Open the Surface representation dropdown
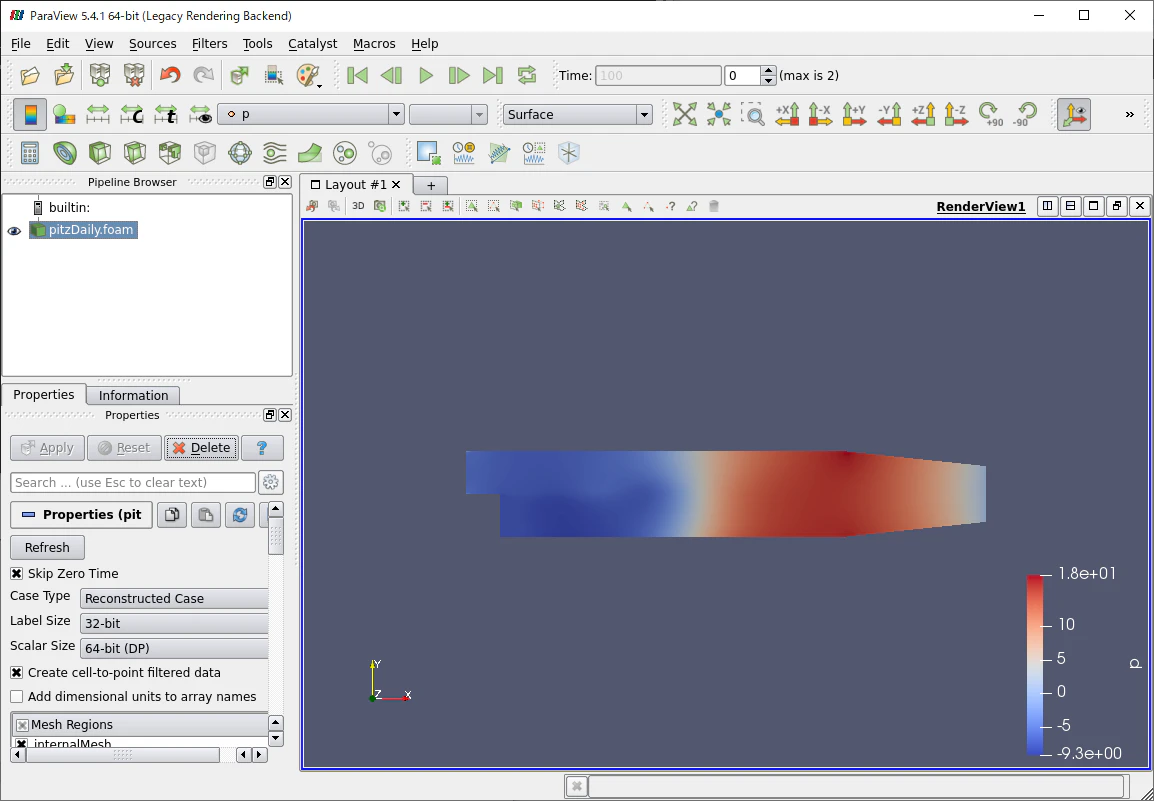The image size is (1154, 801). 578,114
